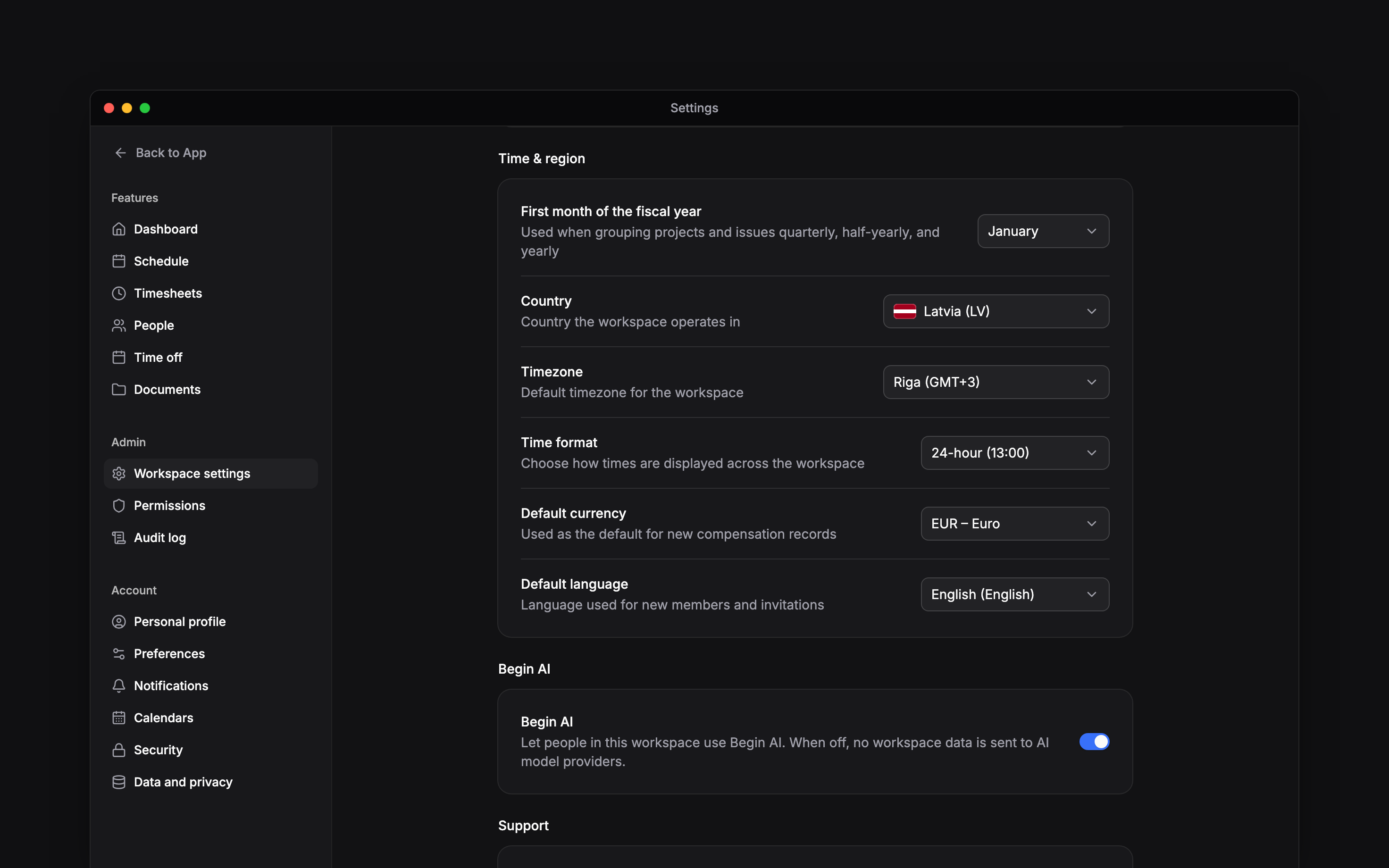Viewport: 1389px width, 868px height.
Task: Click the Features sidebar group label
Action: 134,198
